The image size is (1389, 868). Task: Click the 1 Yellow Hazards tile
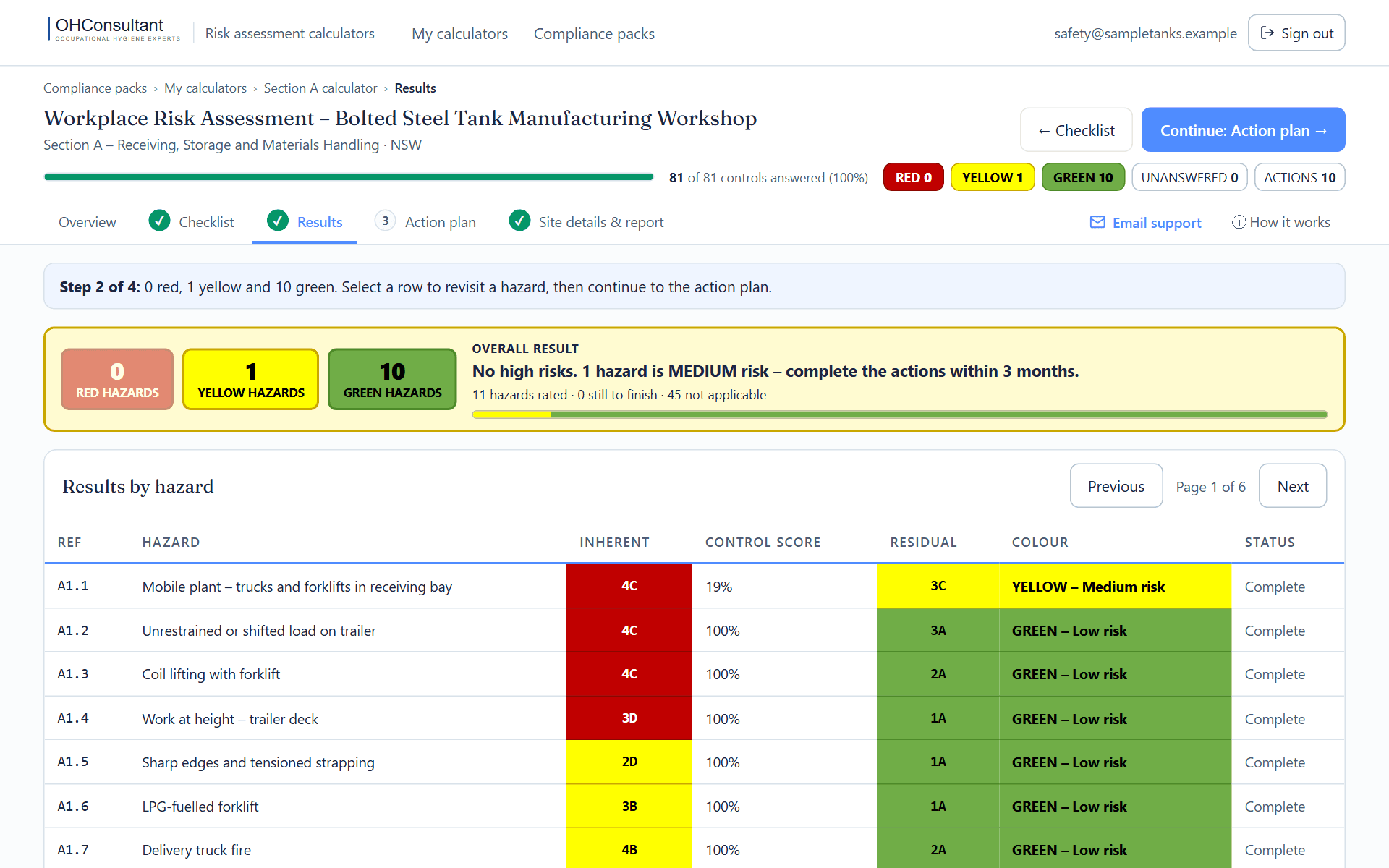click(x=251, y=379)
